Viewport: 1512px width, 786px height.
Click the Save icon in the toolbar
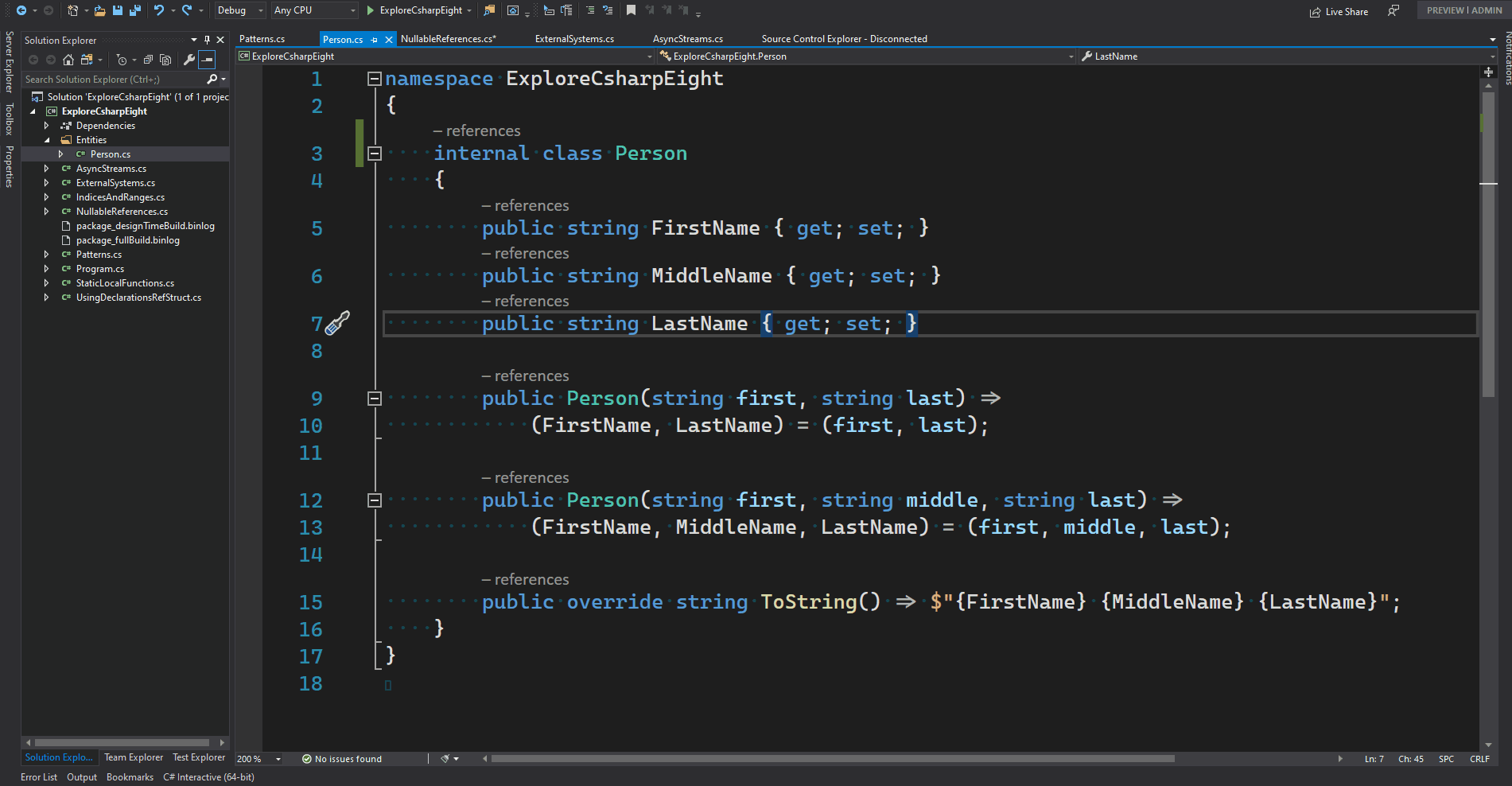(x=118, y=10)
